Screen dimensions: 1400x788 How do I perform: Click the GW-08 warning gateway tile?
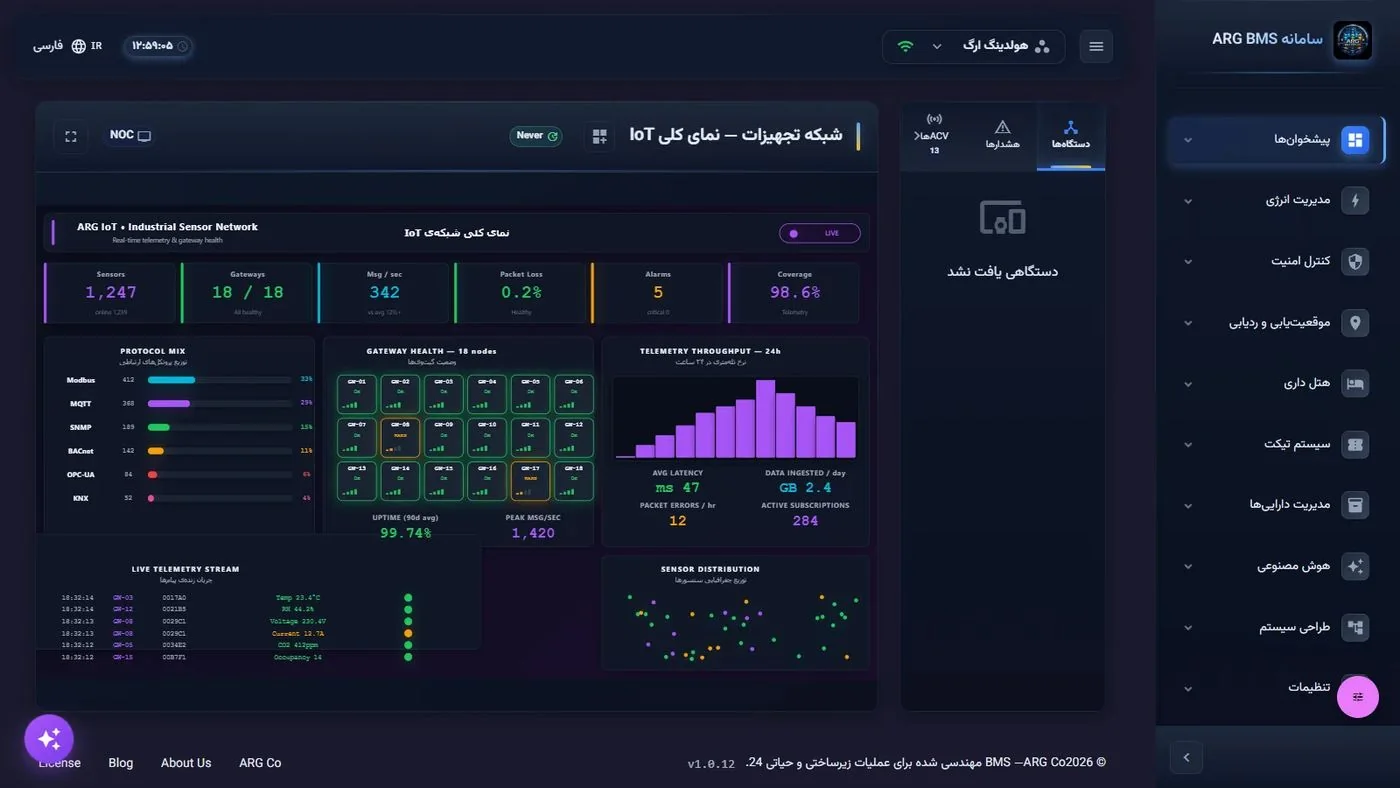tap(400, 438)
